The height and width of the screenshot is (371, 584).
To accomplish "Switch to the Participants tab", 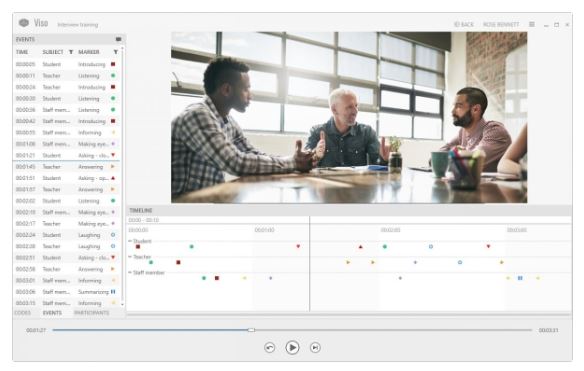I will point(92,313).
